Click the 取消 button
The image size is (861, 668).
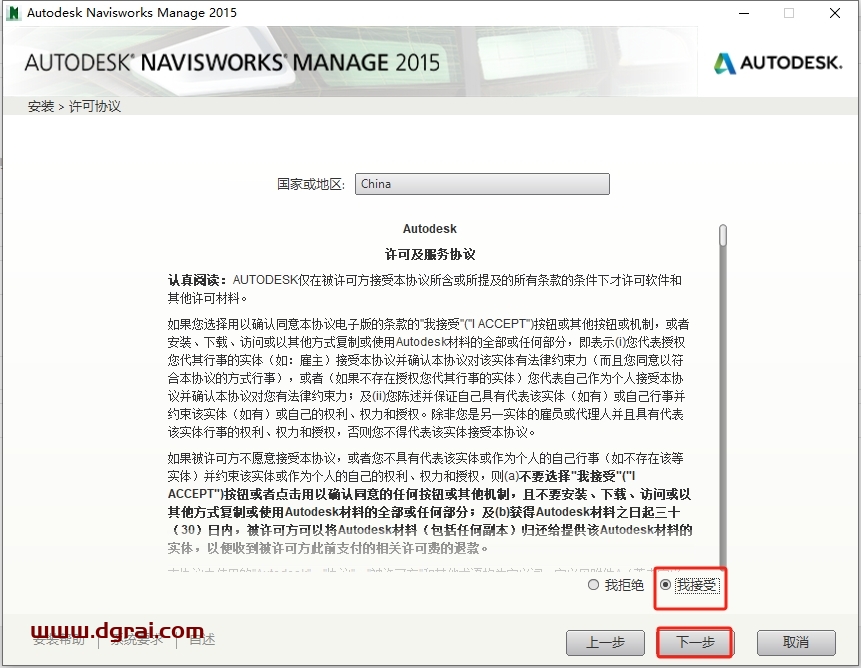click(x=796, y=642)
